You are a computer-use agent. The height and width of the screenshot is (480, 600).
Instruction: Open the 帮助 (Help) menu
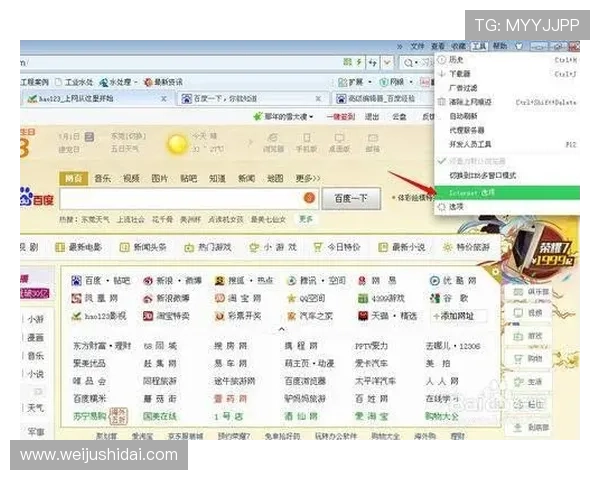click(x=500, y=46)
